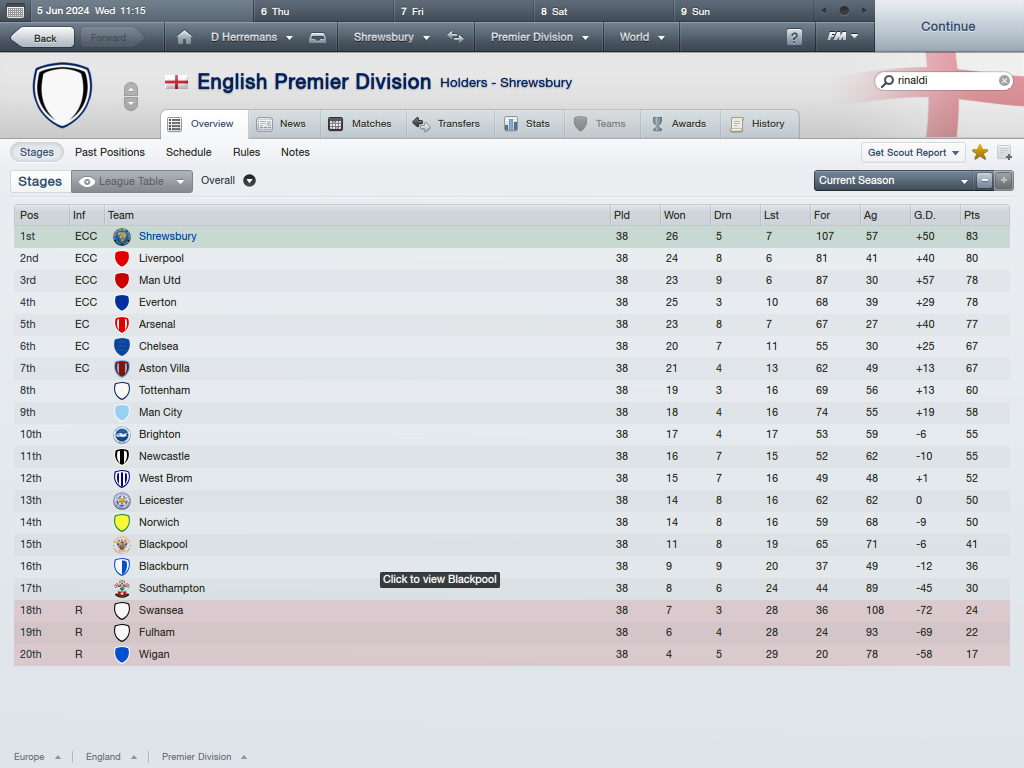This screenshot has width=1024, height=768.
Task: Click the add note icon beside the star
Action: [1004, 152]
